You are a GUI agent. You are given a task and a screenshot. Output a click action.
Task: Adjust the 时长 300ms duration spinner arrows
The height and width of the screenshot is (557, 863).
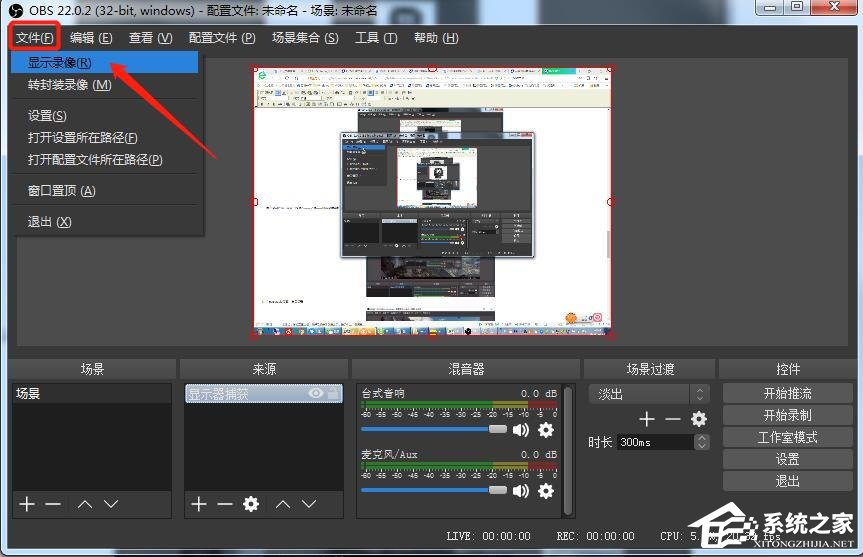(701, 441)
